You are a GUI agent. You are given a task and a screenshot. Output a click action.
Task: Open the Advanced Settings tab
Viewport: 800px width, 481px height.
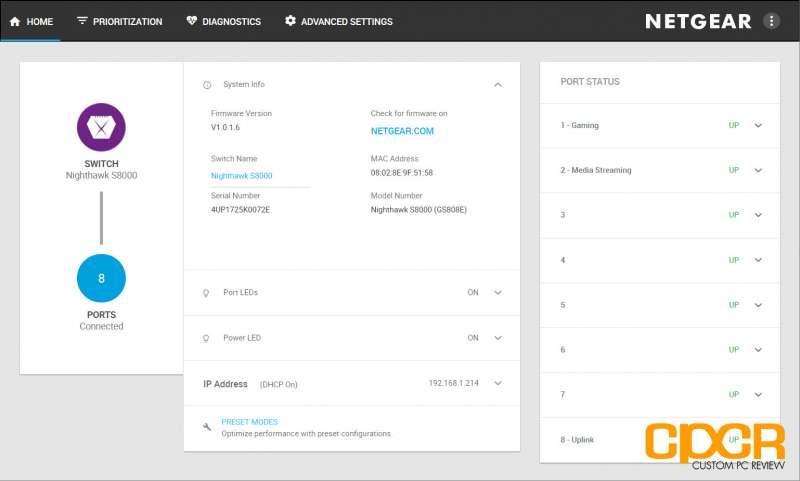339,21
